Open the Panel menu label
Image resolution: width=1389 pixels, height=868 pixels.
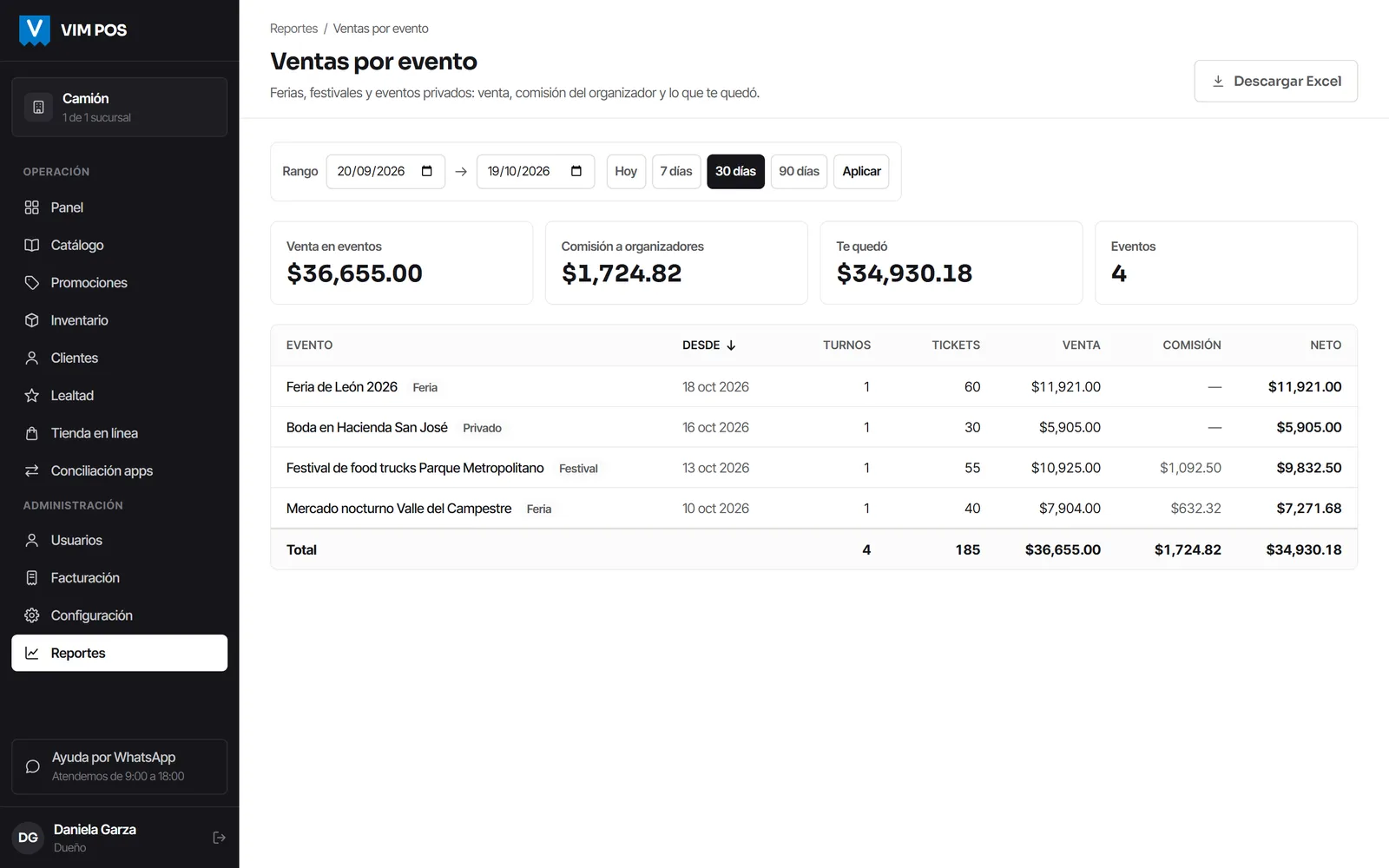(x=67, y=207)
